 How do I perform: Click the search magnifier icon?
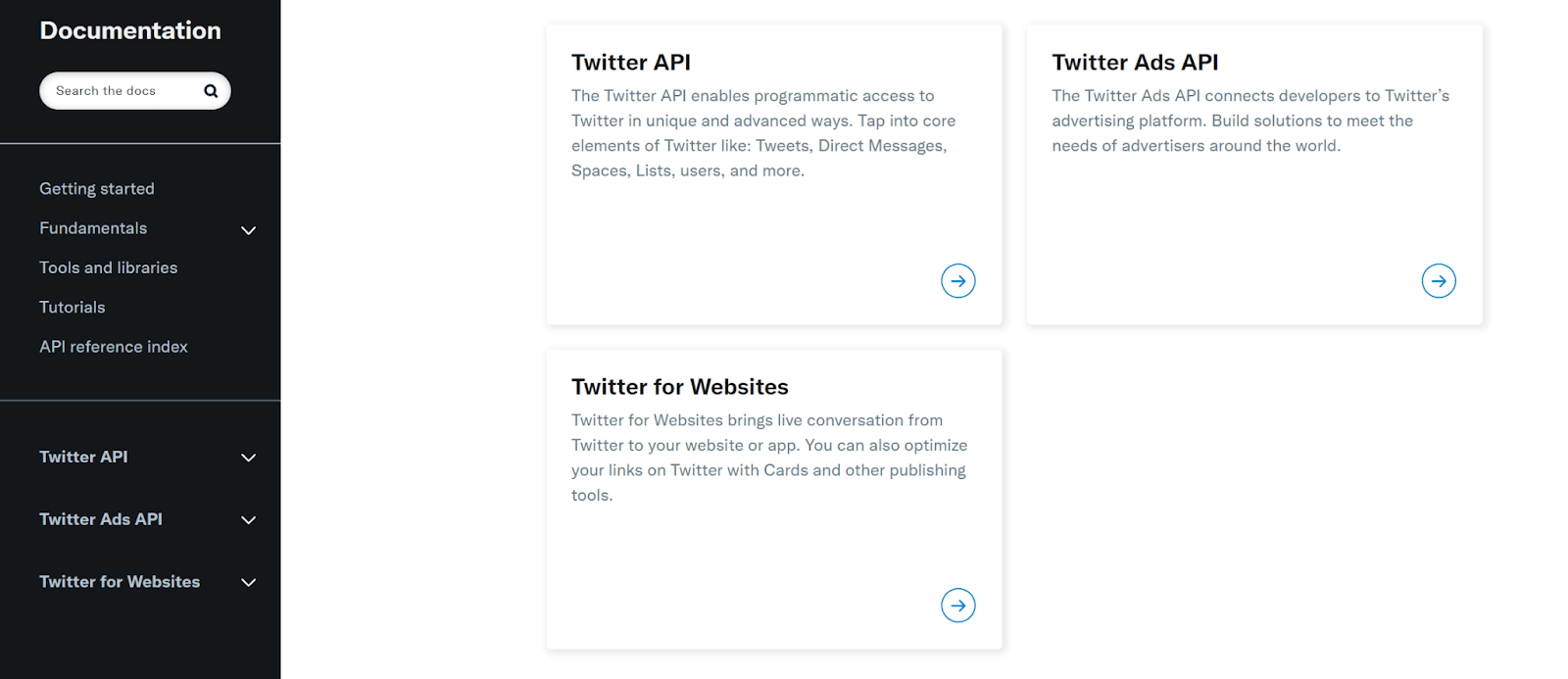click(x=211, y=90)
